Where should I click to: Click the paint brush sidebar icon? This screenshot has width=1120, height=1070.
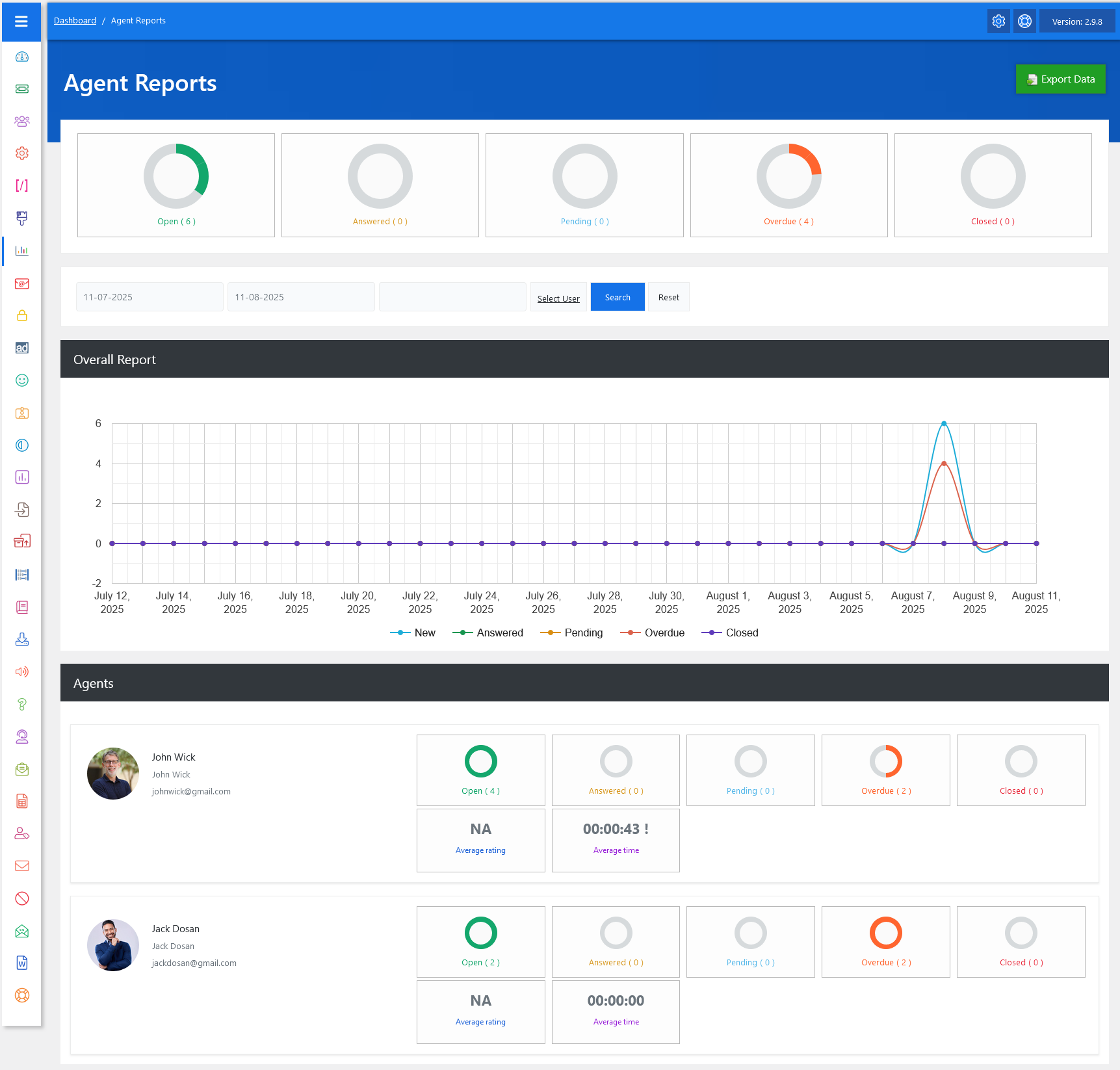pyautogui.click(x=22, y=218)
